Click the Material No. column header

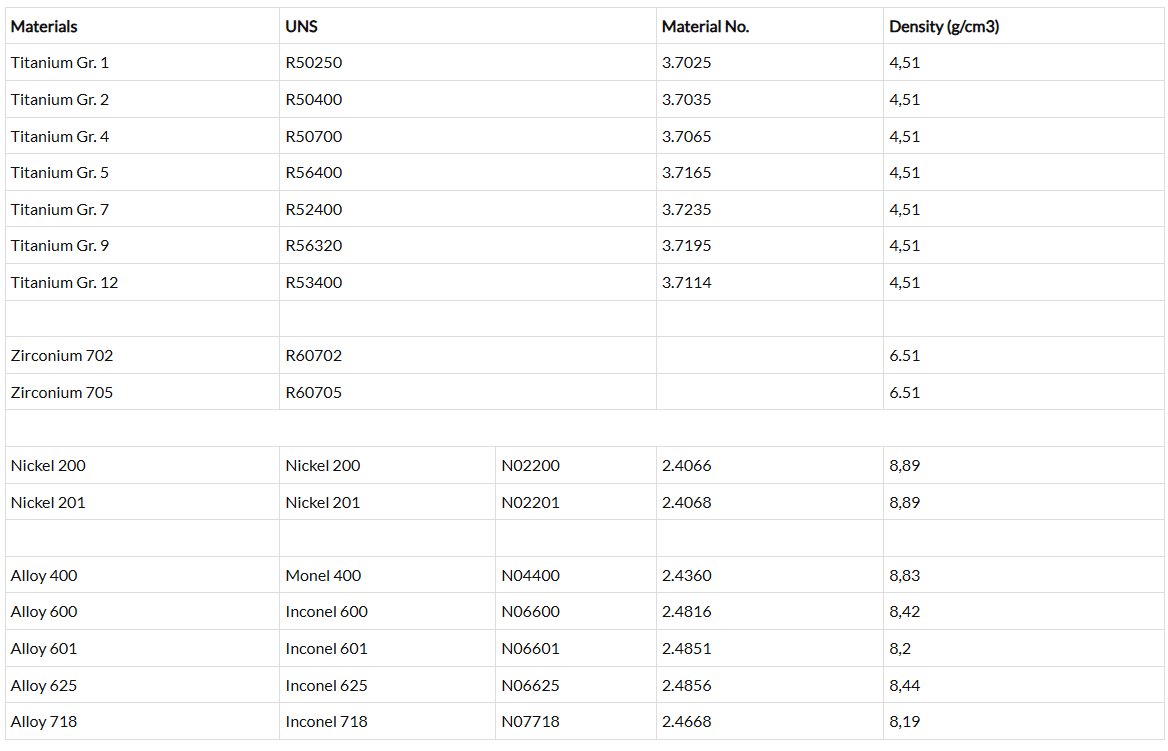(x=705, y=27)
